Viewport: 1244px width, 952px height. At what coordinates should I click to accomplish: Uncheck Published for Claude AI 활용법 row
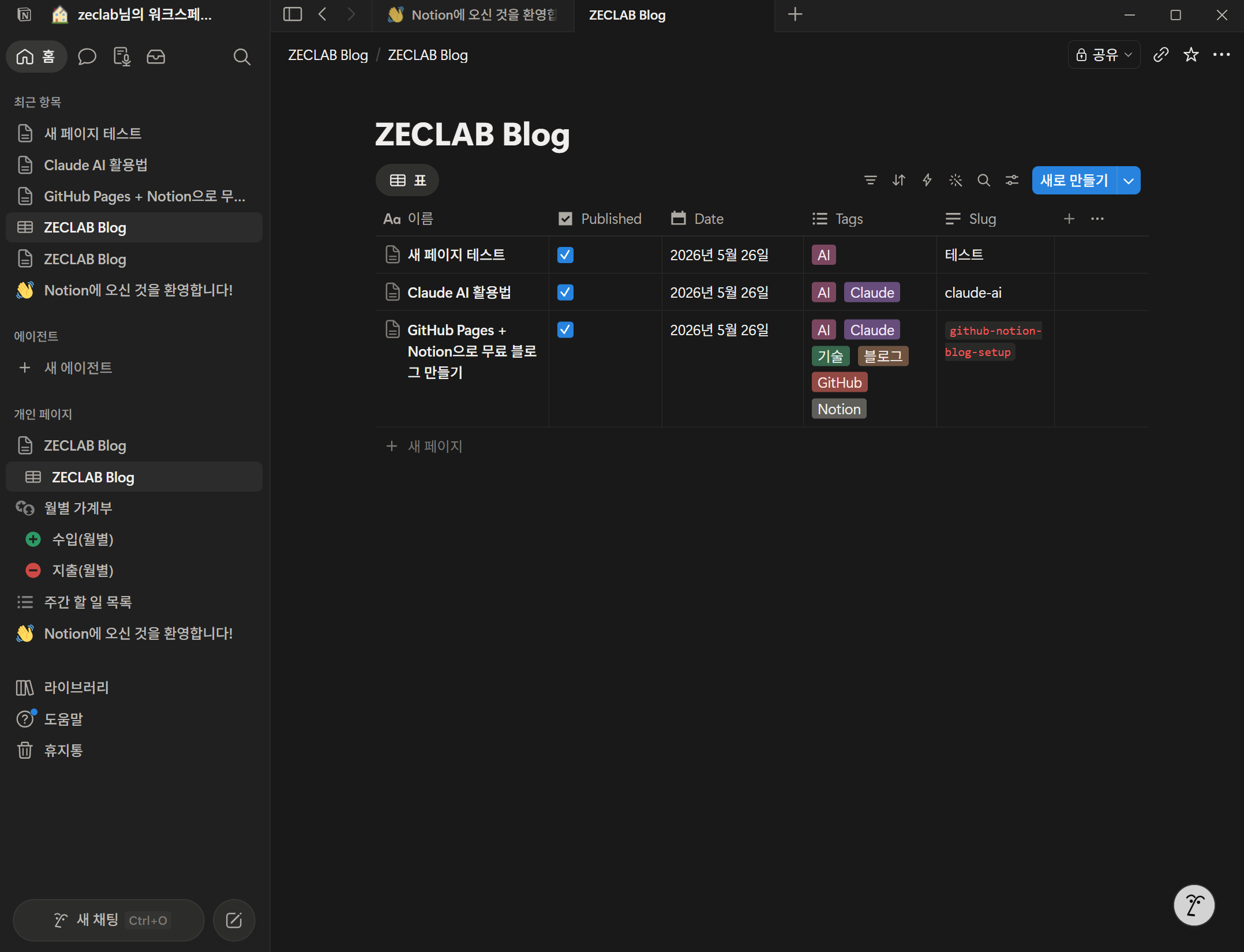coord(565,293)
